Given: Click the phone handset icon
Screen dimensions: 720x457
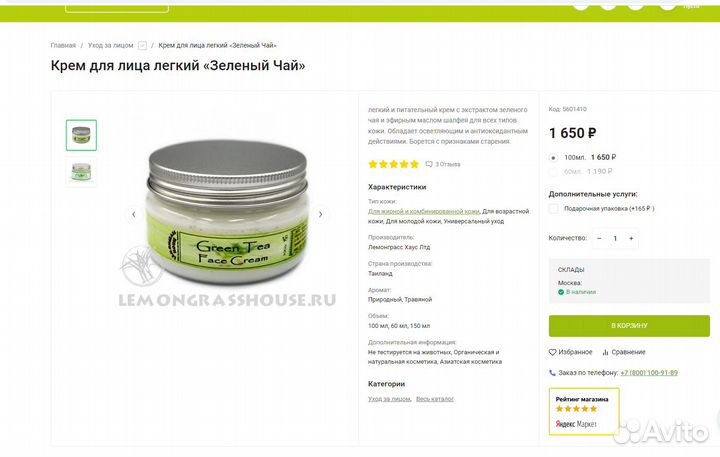Looking at the screenshot, I should [x=552, y=373].
